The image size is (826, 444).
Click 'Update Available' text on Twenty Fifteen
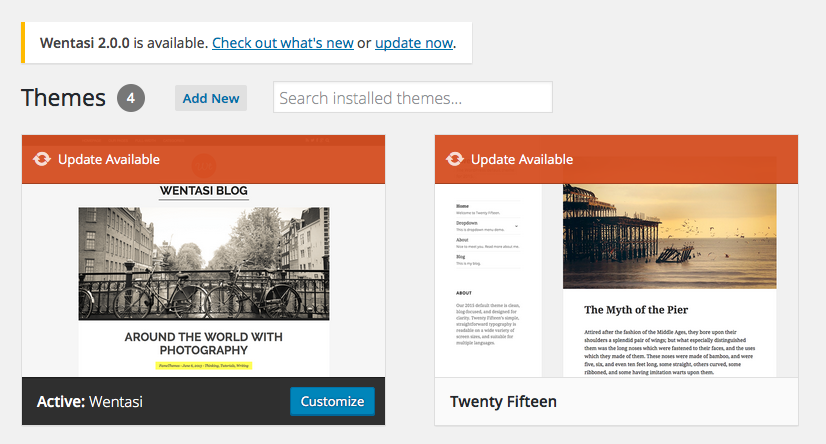point(522,159)
